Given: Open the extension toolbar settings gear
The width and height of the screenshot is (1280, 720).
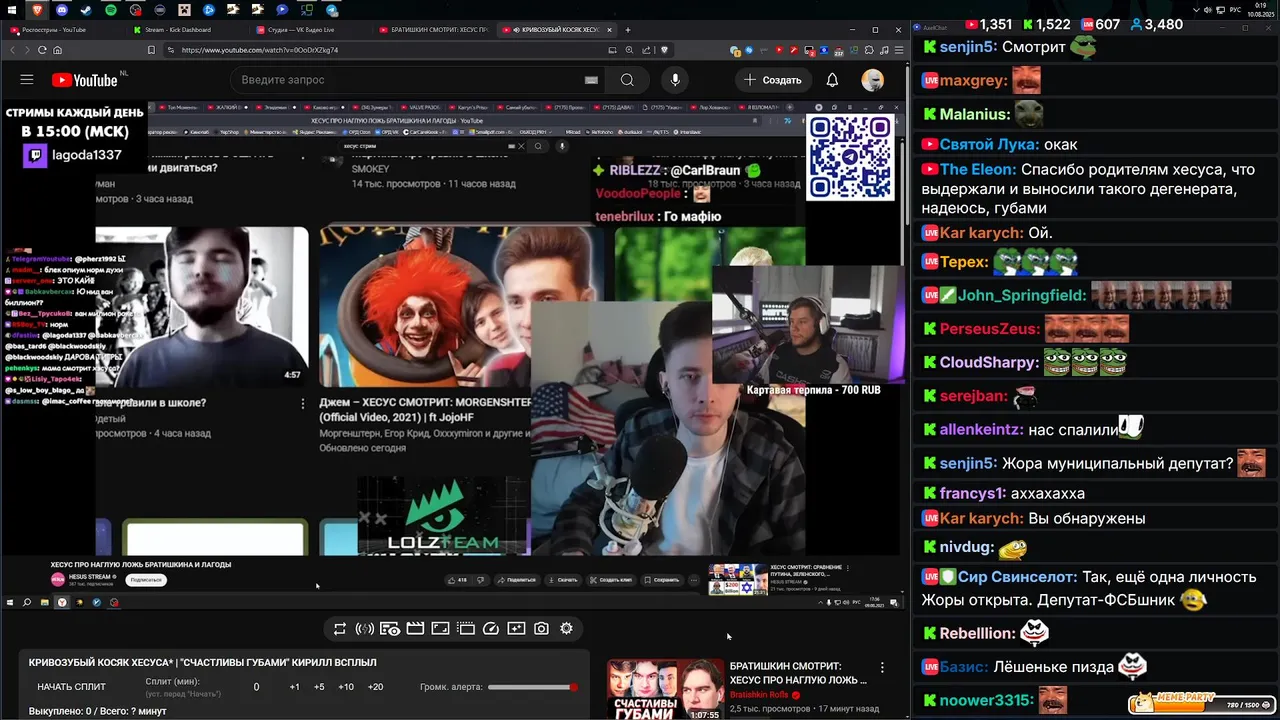Looking at the screenshot, I should point(566,629).
